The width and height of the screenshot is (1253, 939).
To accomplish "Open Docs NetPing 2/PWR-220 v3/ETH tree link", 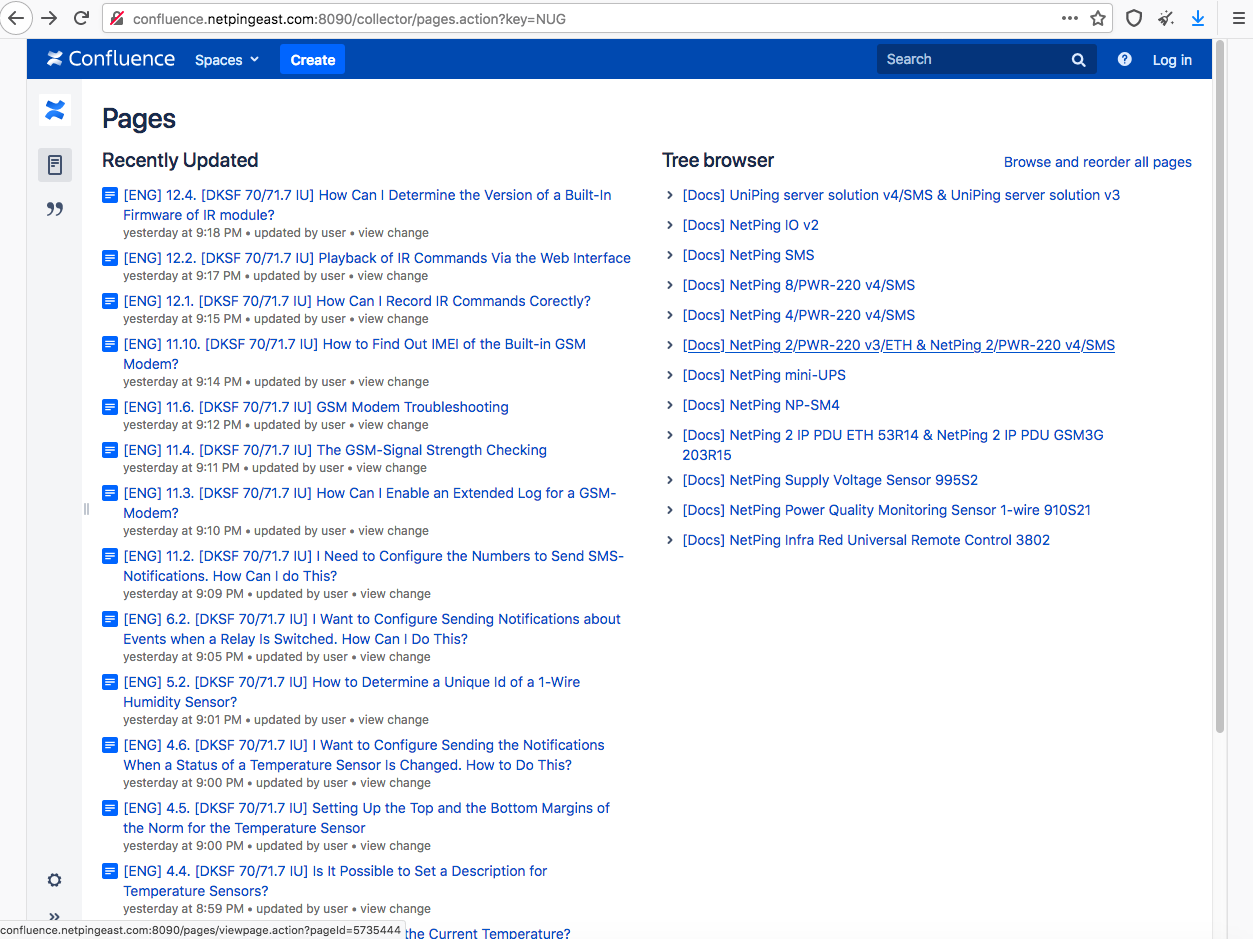I will (x=898, y=345).
